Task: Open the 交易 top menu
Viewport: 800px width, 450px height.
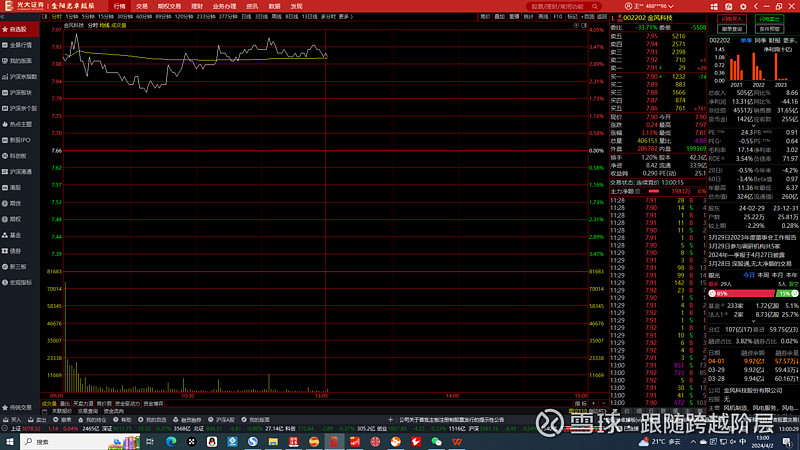Action: 142,7
